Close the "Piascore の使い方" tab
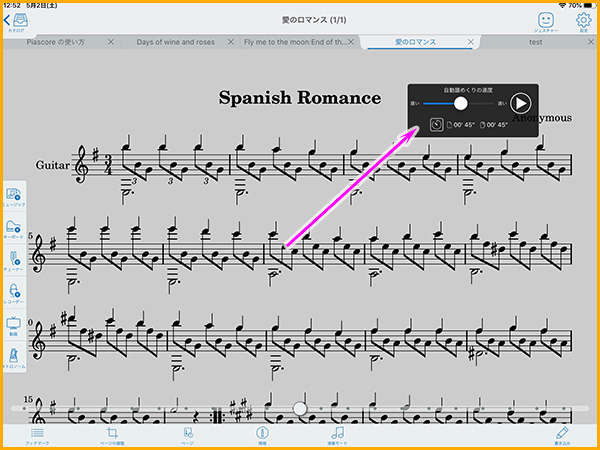 click(111, 42)
